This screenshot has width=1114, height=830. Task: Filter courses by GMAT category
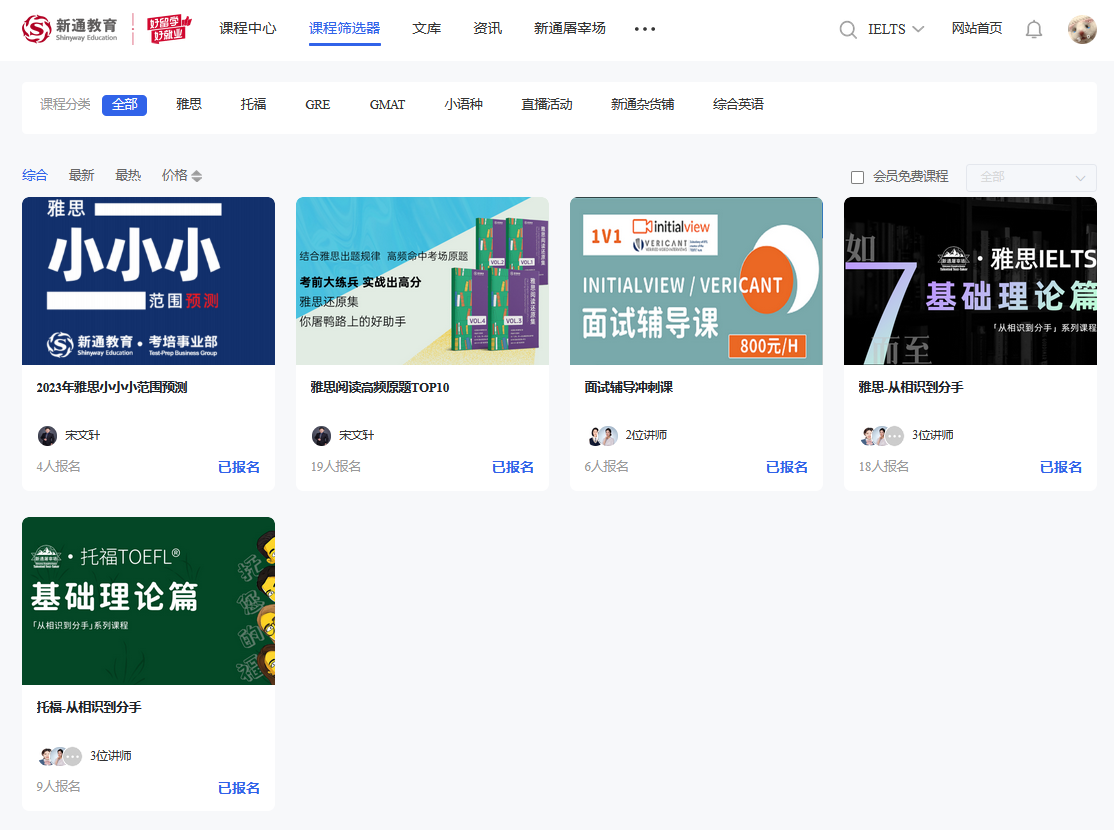387,104
